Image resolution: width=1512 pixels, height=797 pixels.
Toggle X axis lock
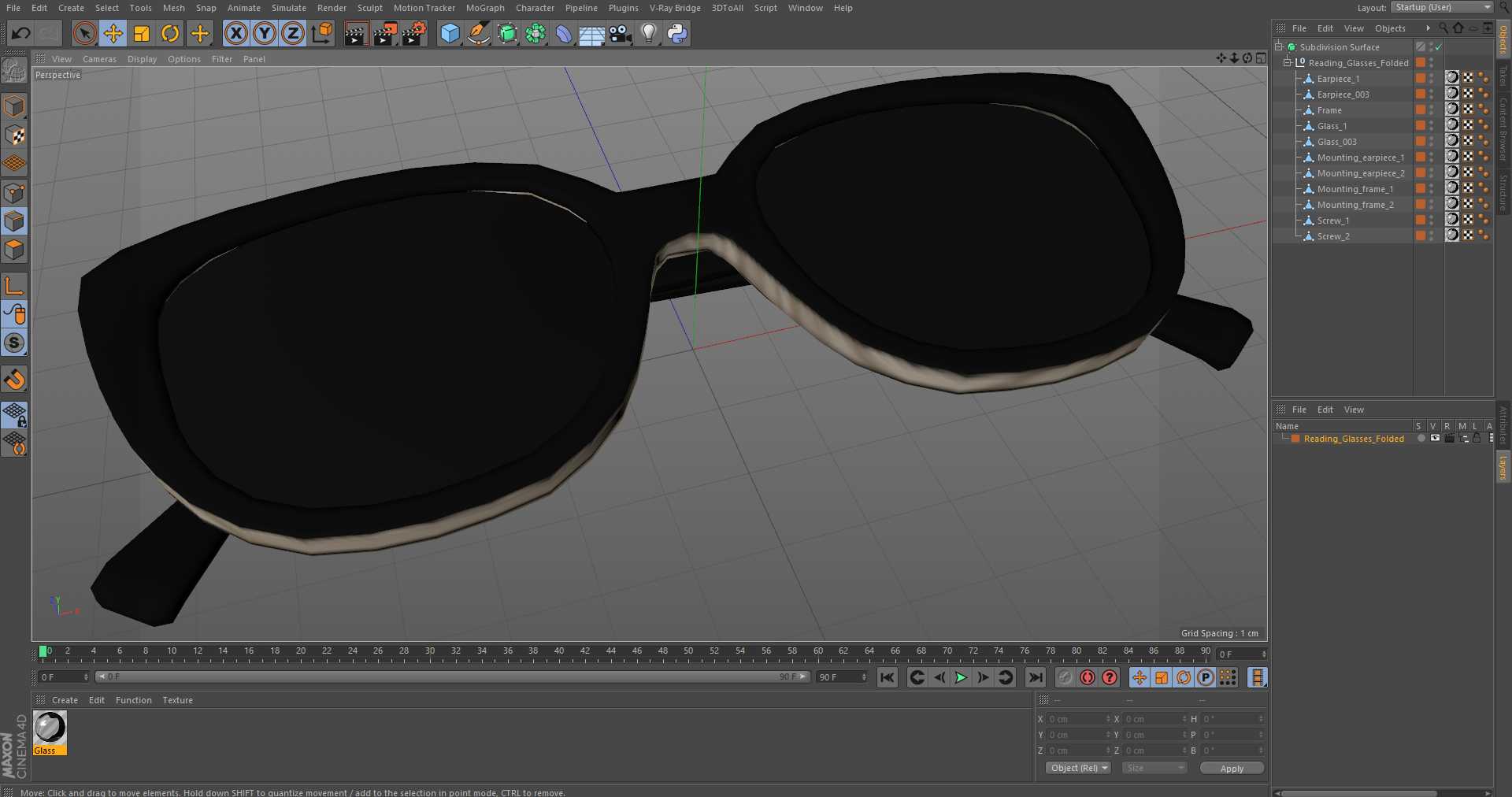(236, 33)
